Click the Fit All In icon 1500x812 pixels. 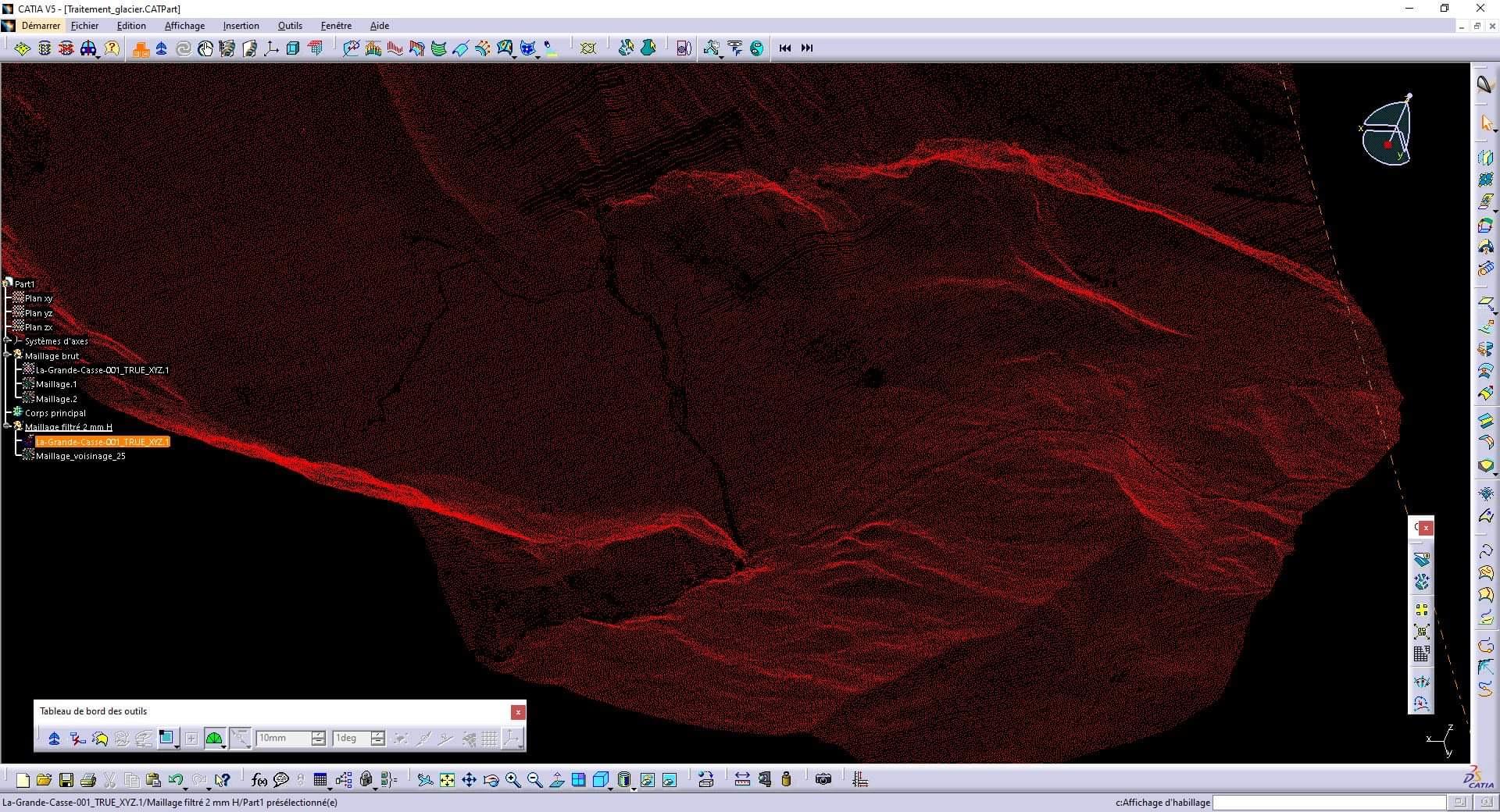pos(447,779)
